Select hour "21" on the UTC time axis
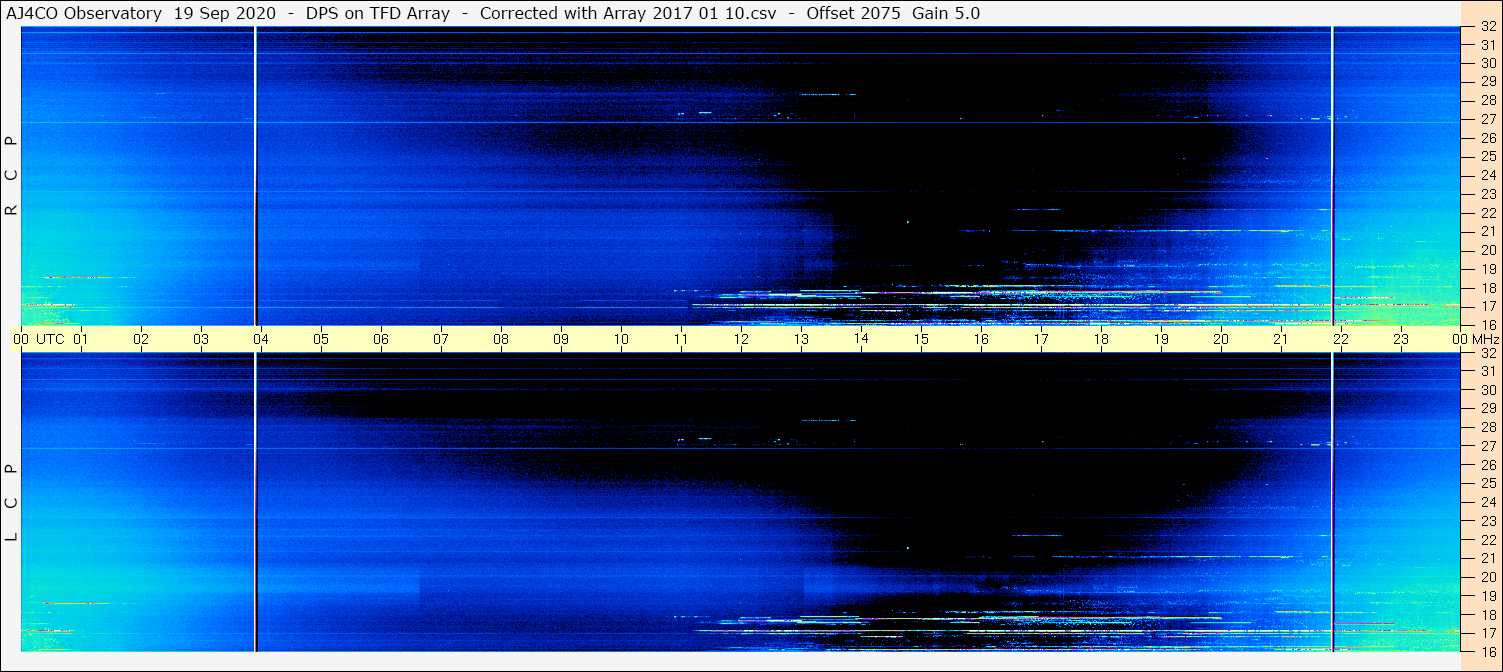This screenshot has height=672, width=1503. coord(1281,339)
